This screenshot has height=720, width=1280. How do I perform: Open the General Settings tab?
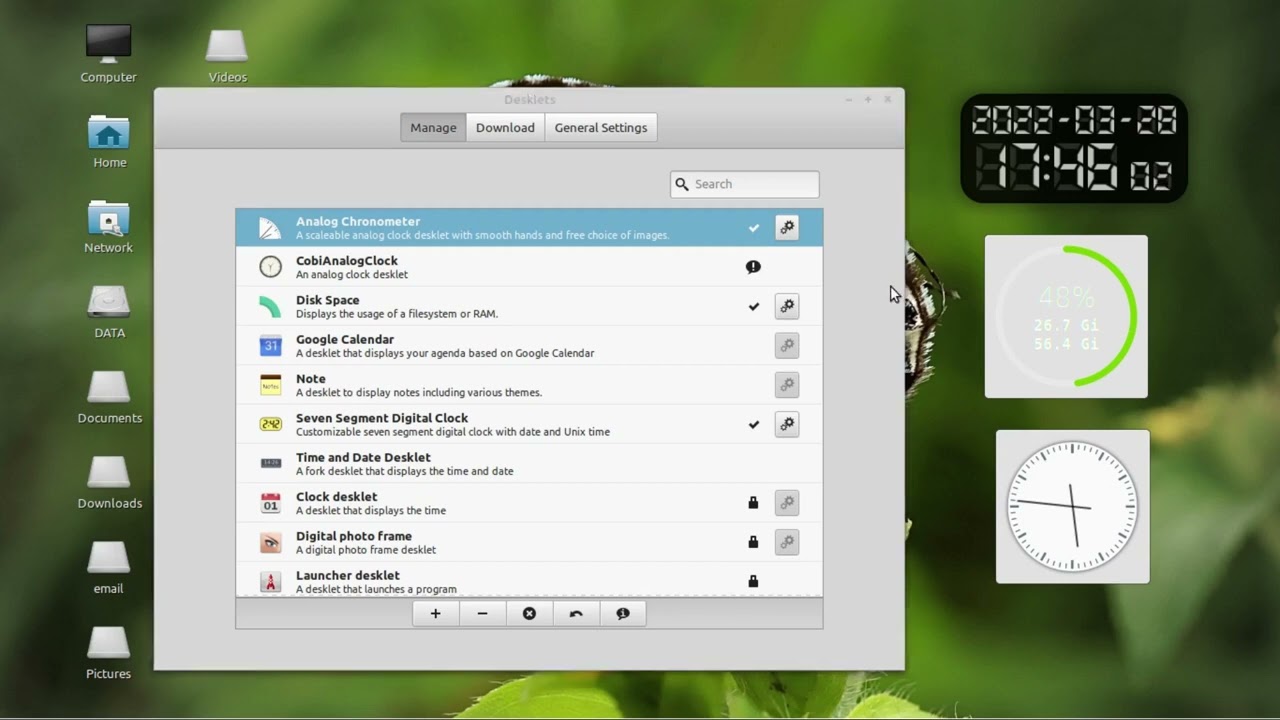click(601, 128)
